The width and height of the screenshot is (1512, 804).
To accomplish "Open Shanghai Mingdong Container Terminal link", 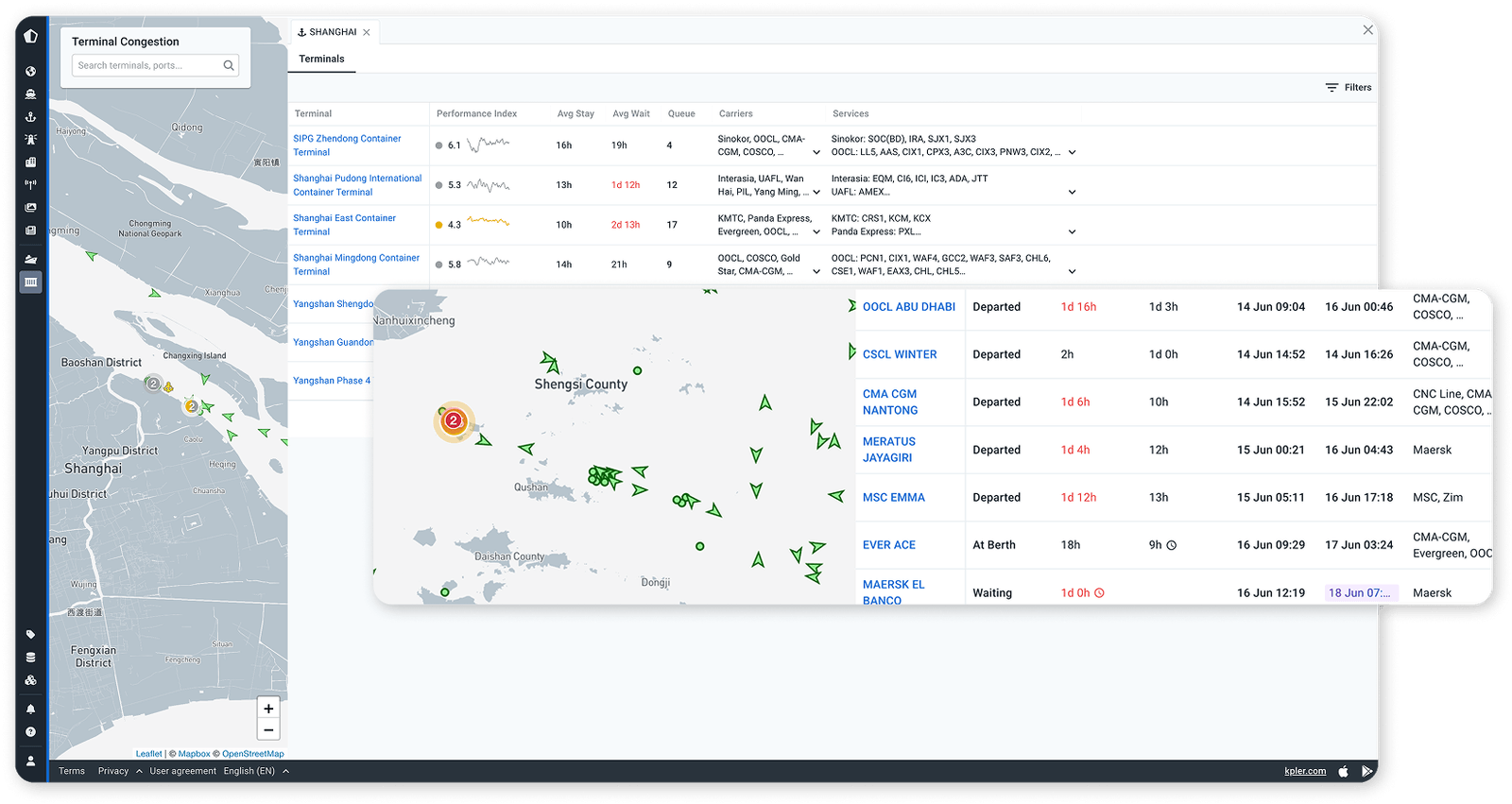I will point(356,265).
